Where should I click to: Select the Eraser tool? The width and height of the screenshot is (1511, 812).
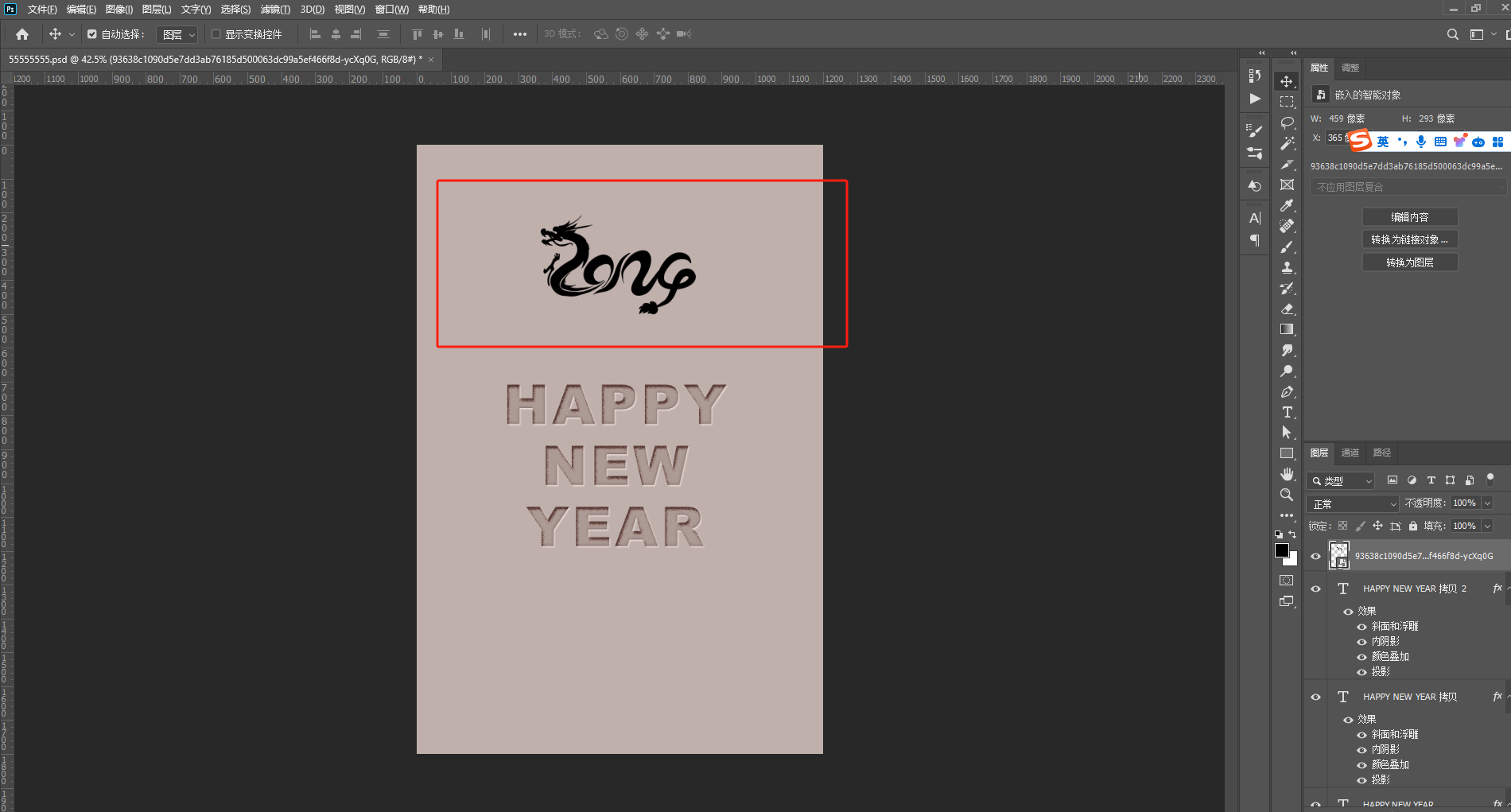tap(1287, 309)
